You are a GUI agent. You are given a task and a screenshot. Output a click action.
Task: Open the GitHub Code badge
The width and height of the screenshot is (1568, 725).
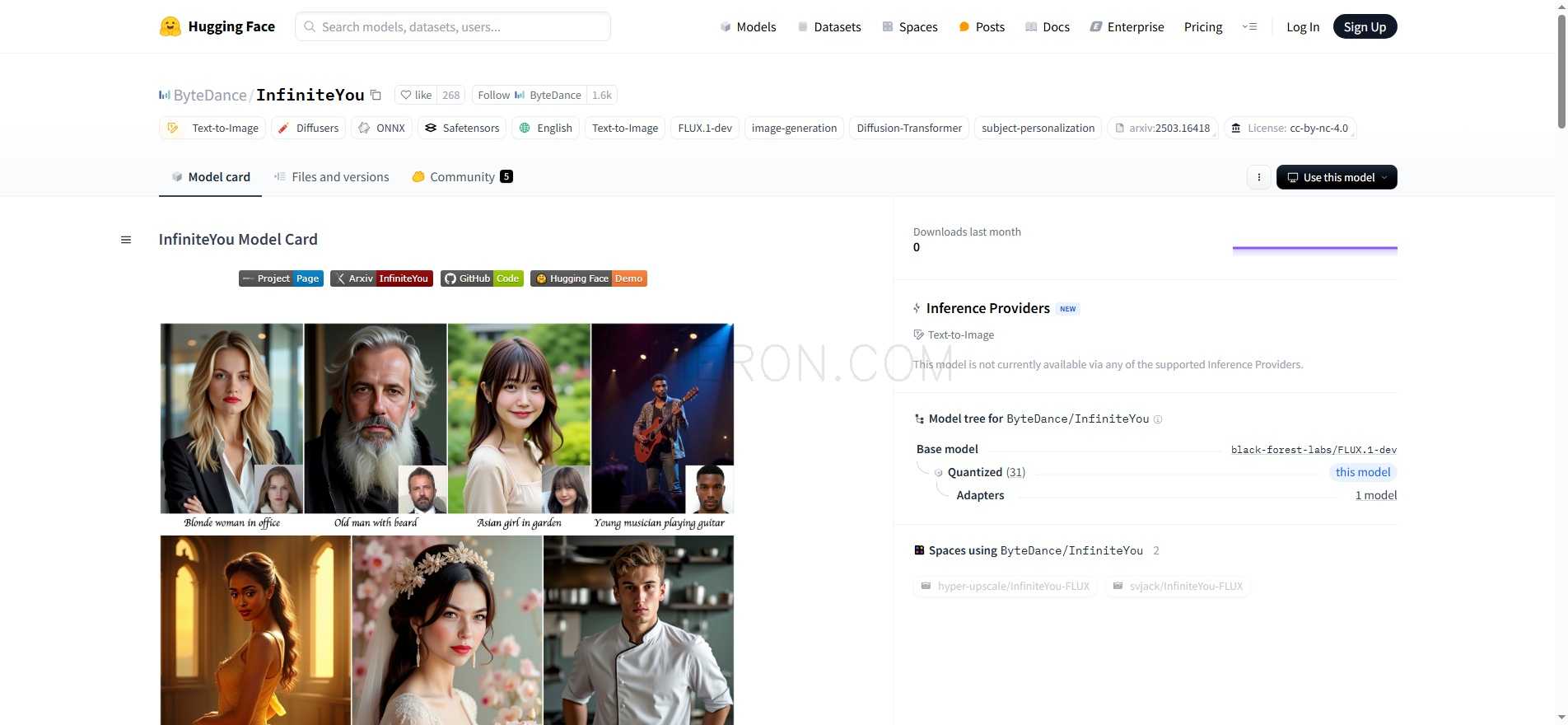[x=482, y=278]
